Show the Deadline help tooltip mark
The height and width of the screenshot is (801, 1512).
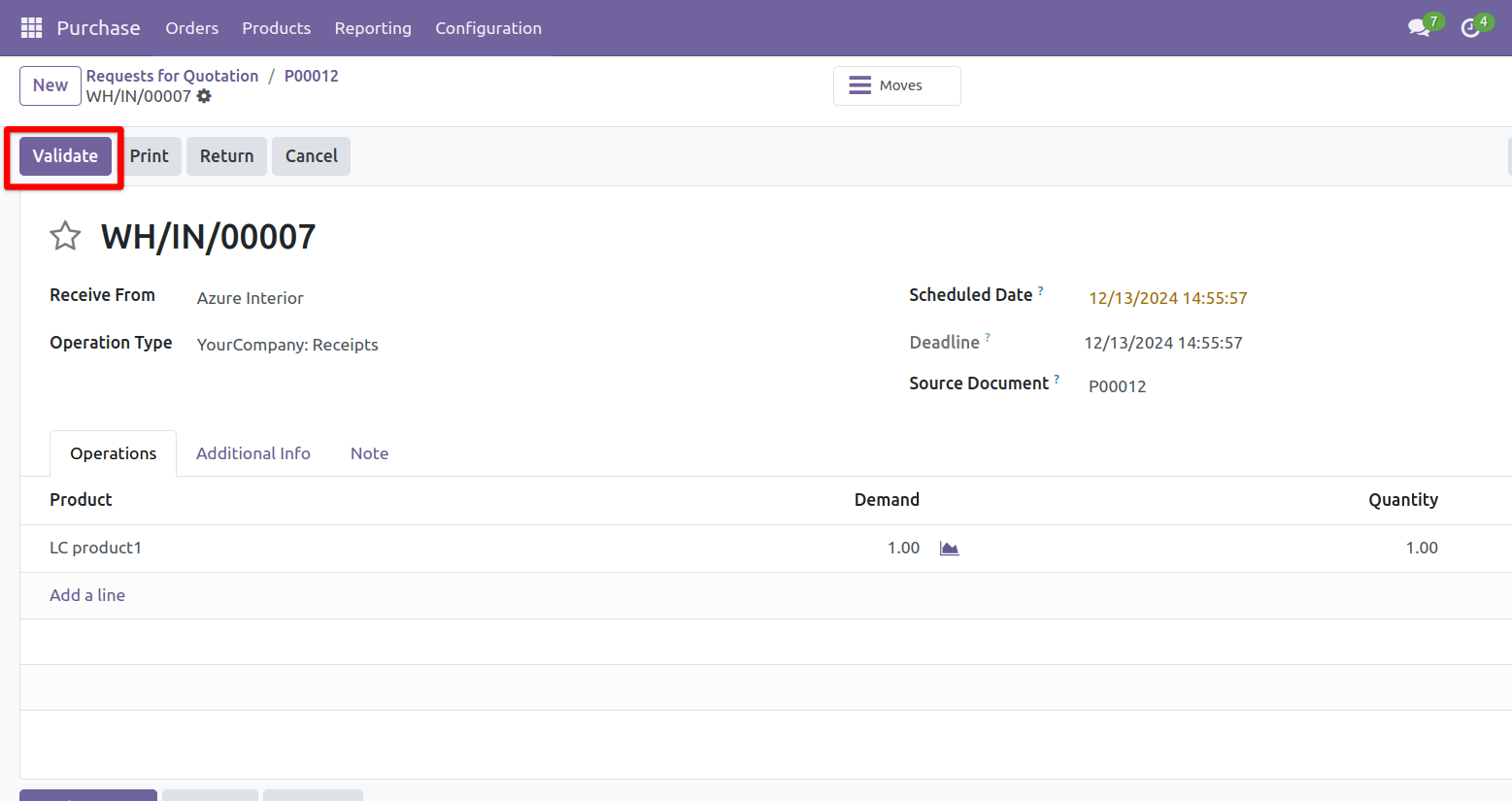988,337
